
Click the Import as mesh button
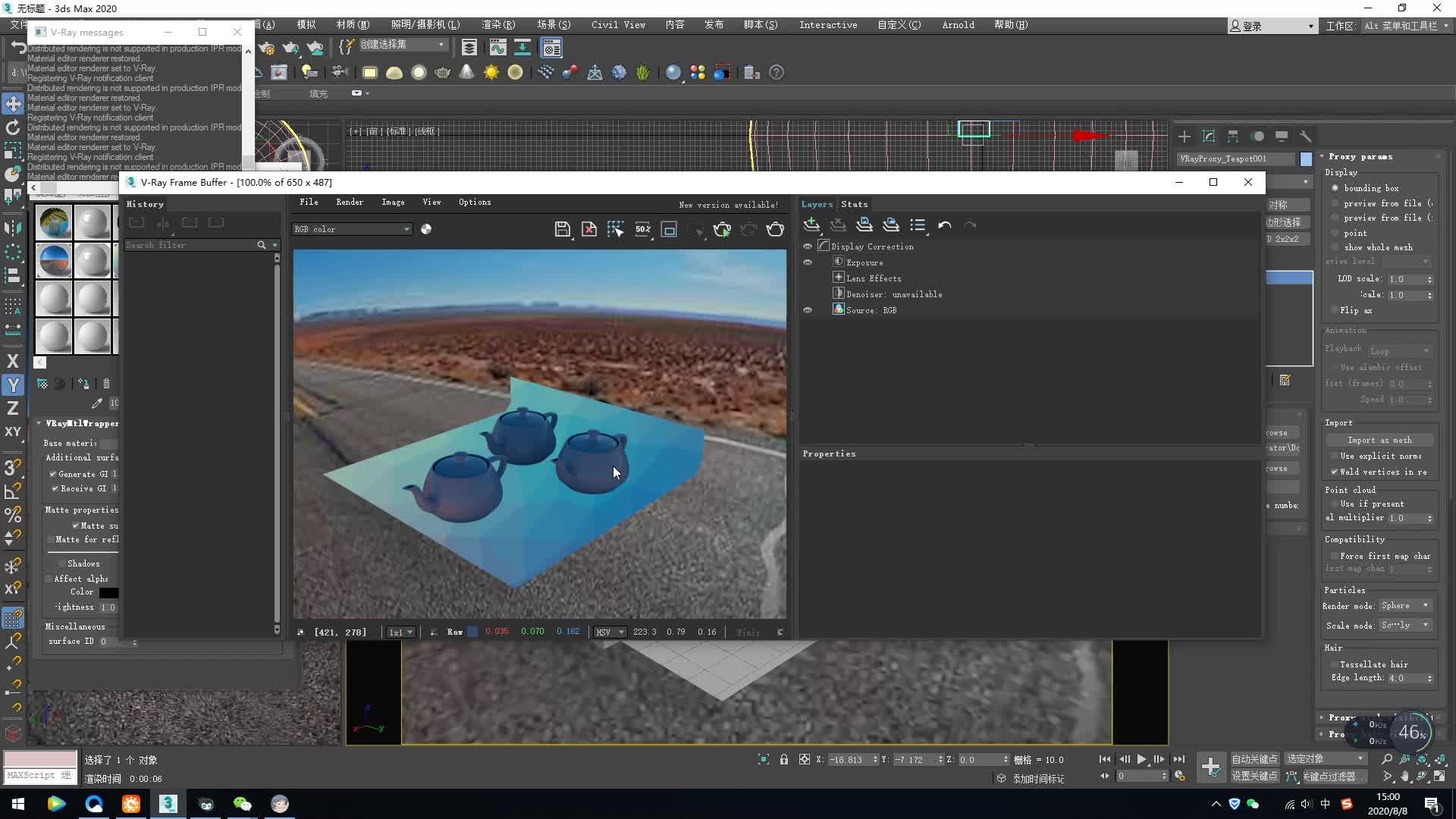1379,440
